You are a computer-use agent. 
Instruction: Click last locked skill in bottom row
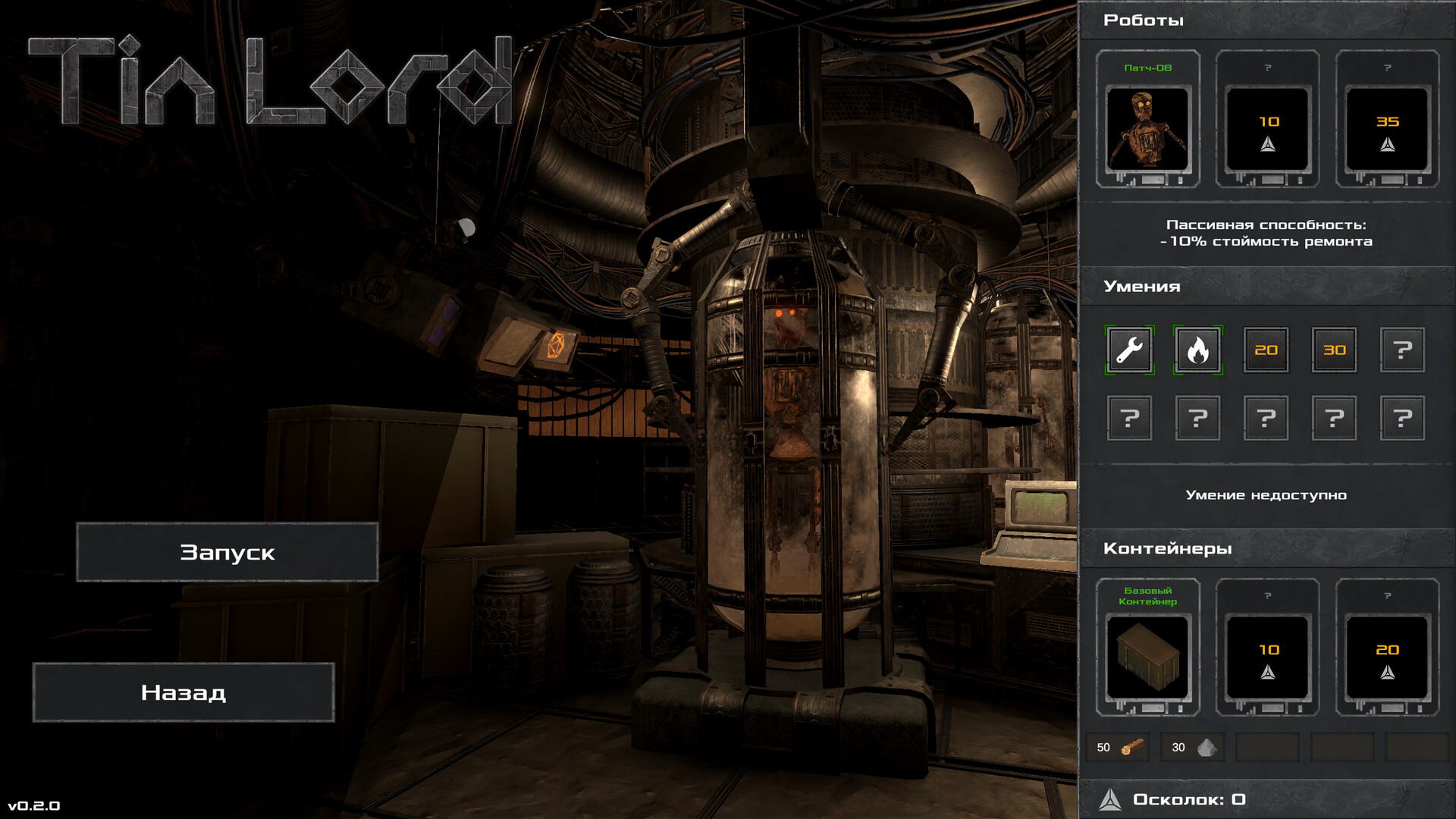coord(1402,418)
